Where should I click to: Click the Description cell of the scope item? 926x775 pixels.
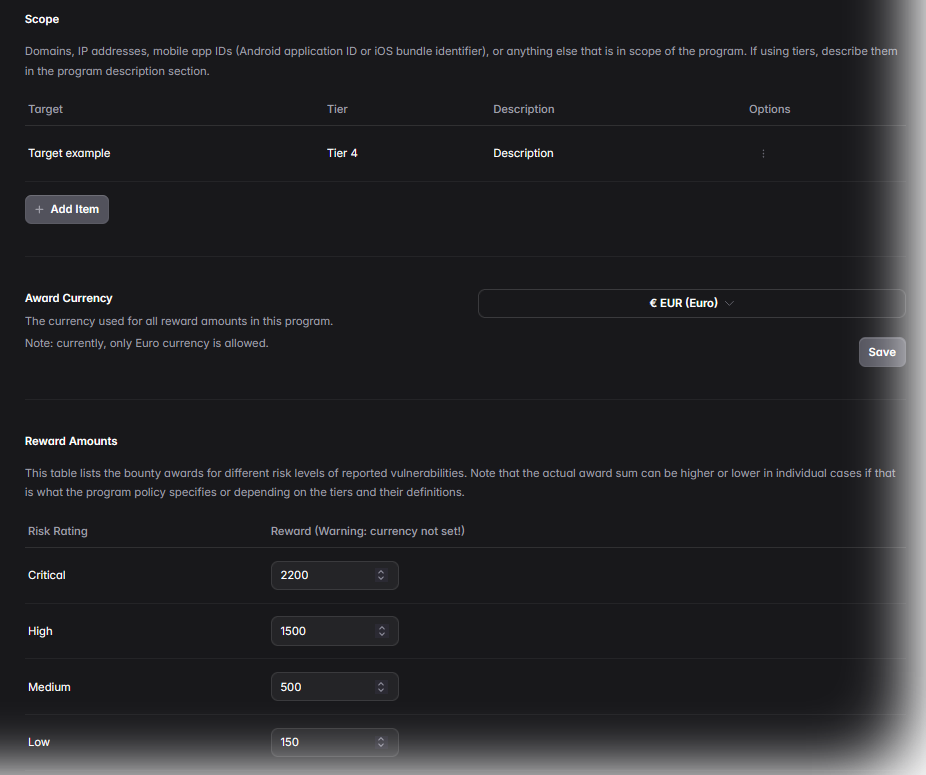523,154
